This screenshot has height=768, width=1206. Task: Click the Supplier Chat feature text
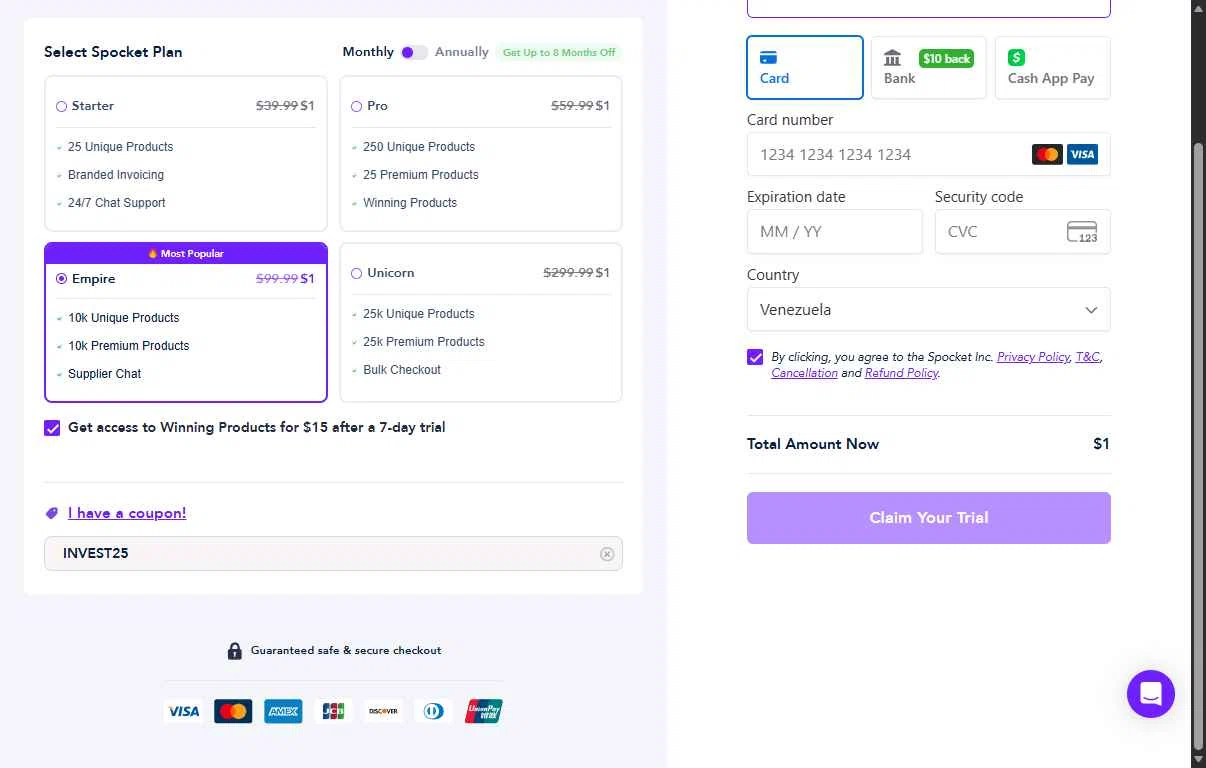tap(104, 374)
